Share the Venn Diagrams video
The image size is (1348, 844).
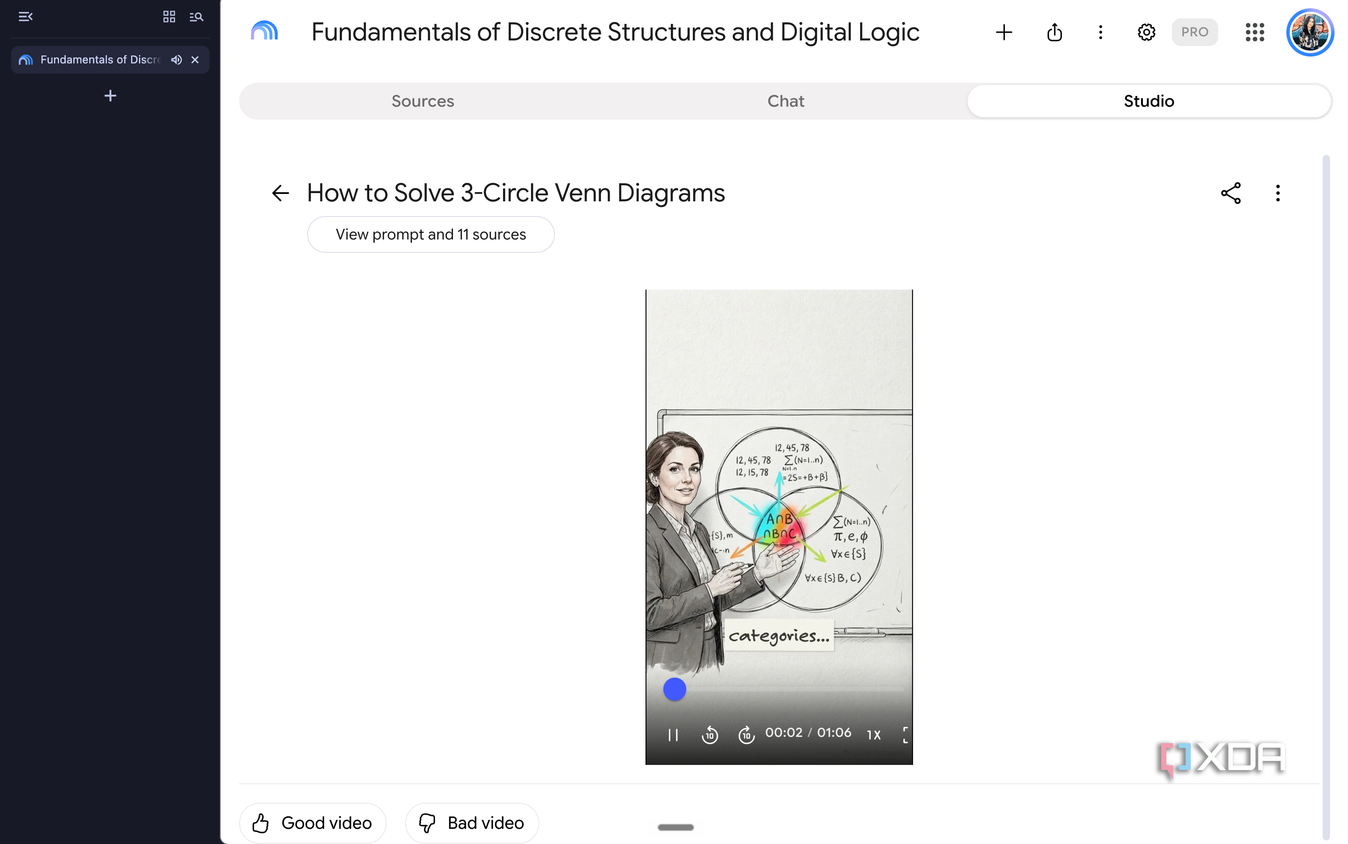click(1231, 193)
